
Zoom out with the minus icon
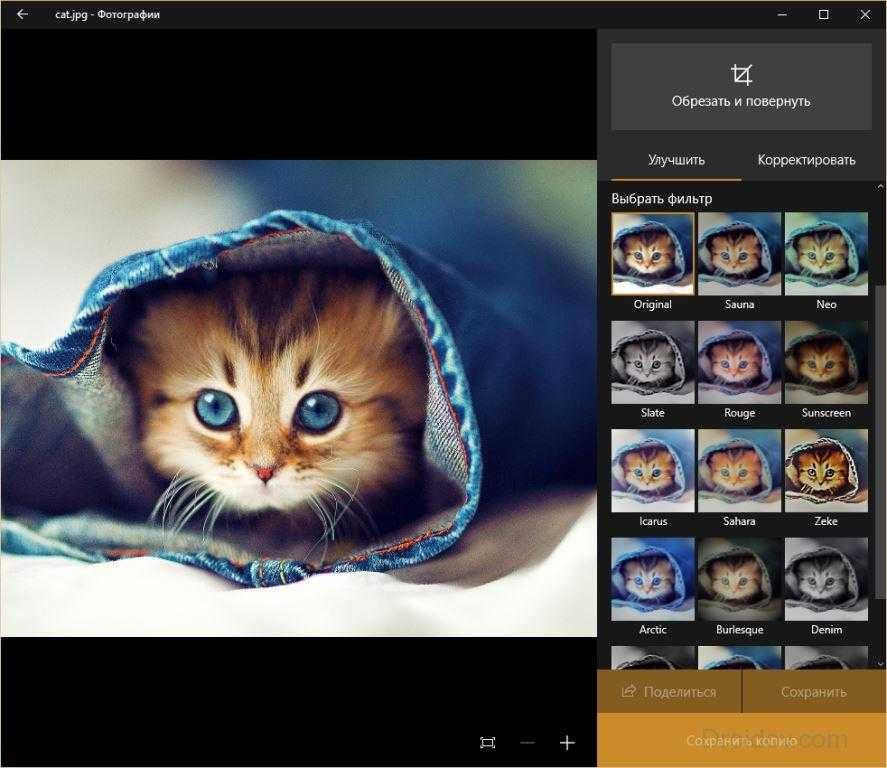(528, 742)
